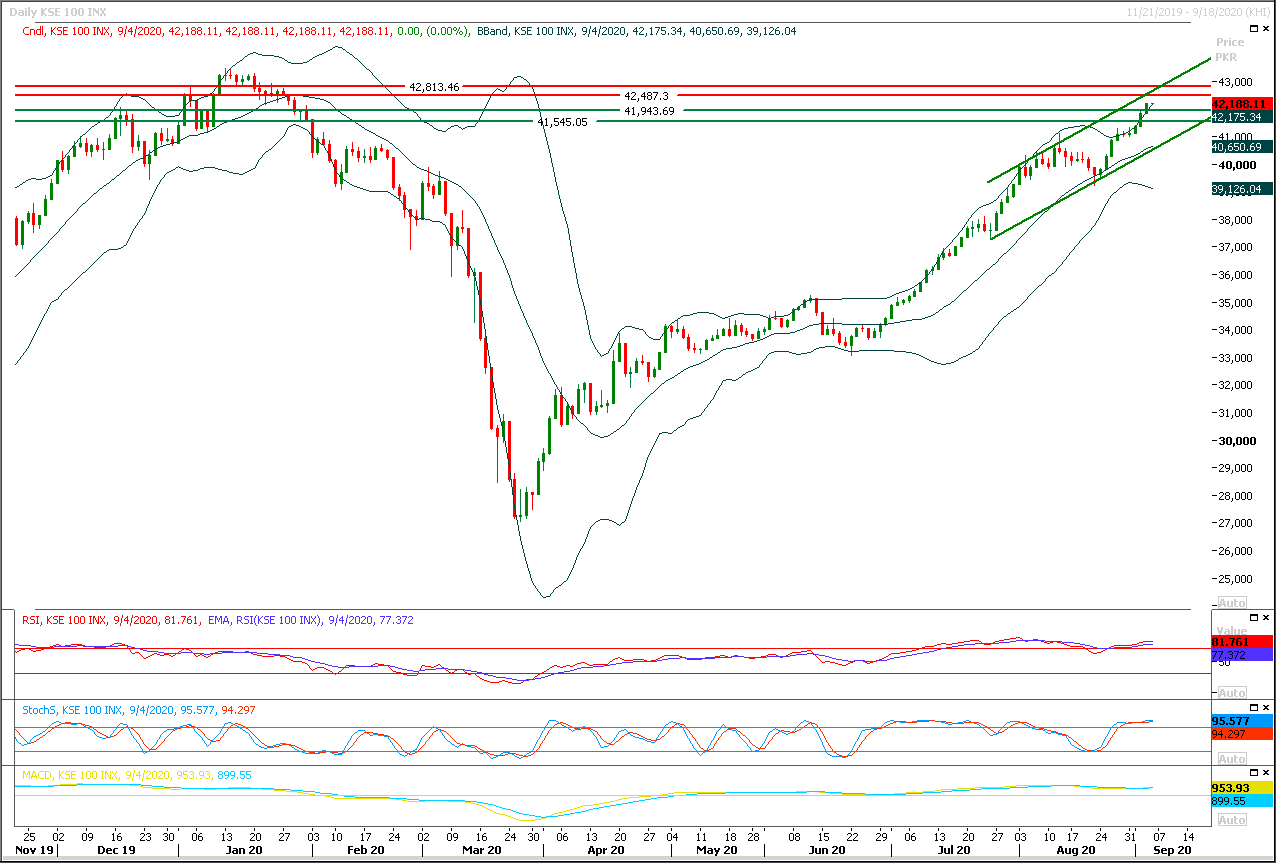Click the Jul 20 date axis label
The image size is (1276, 863).
tap(954, 850)
